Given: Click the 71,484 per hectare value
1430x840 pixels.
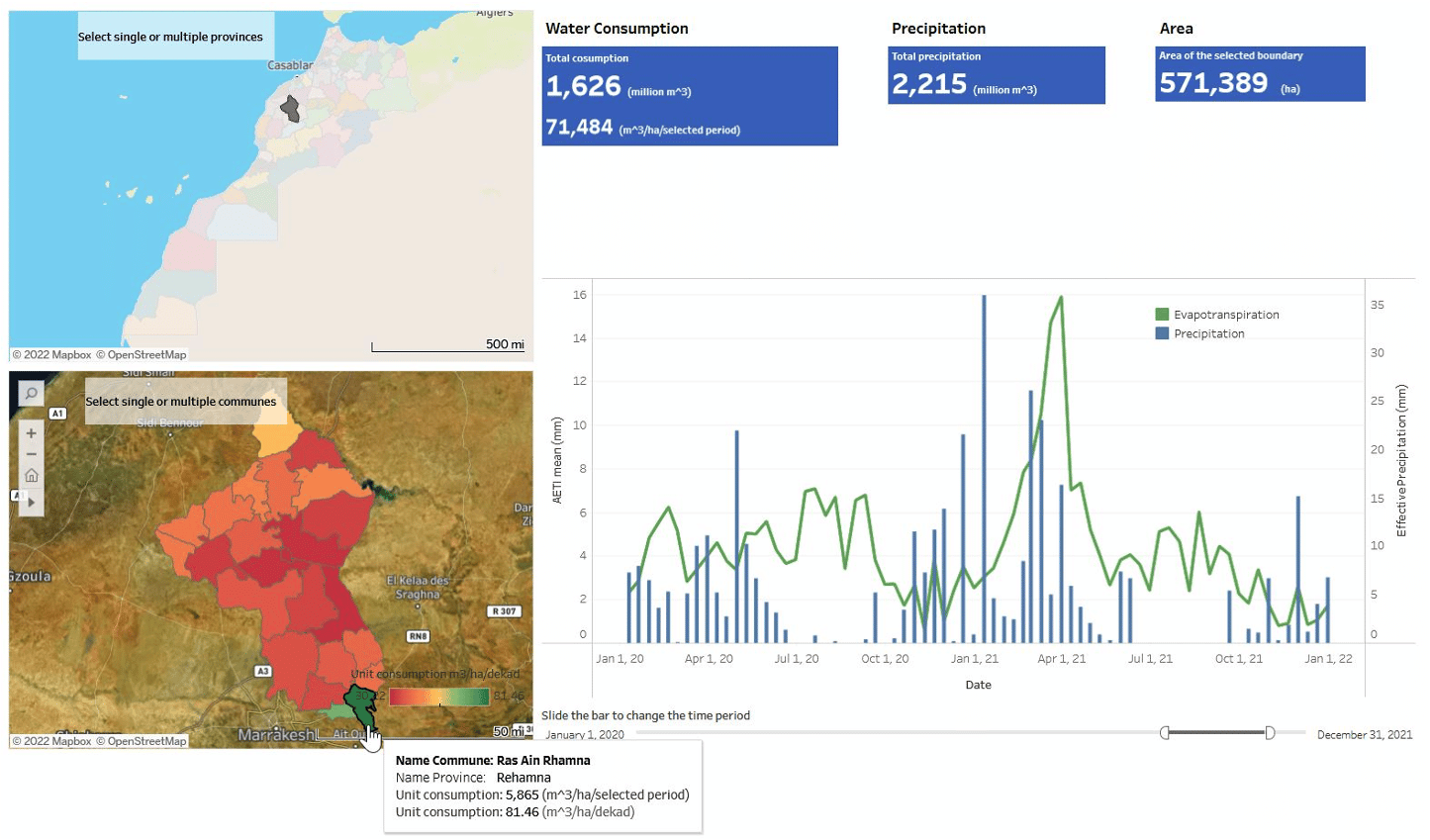Looking at the screenshot, I should [x=579, y=127].
